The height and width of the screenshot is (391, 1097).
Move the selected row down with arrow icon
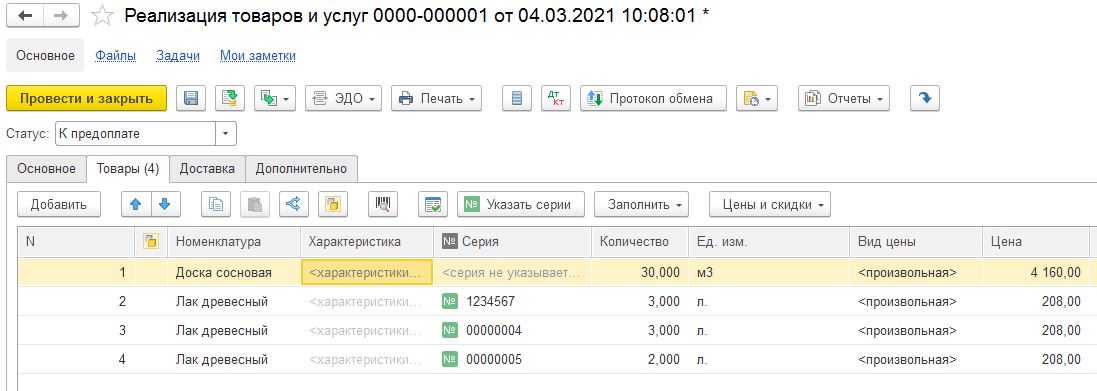coord(165,204)
